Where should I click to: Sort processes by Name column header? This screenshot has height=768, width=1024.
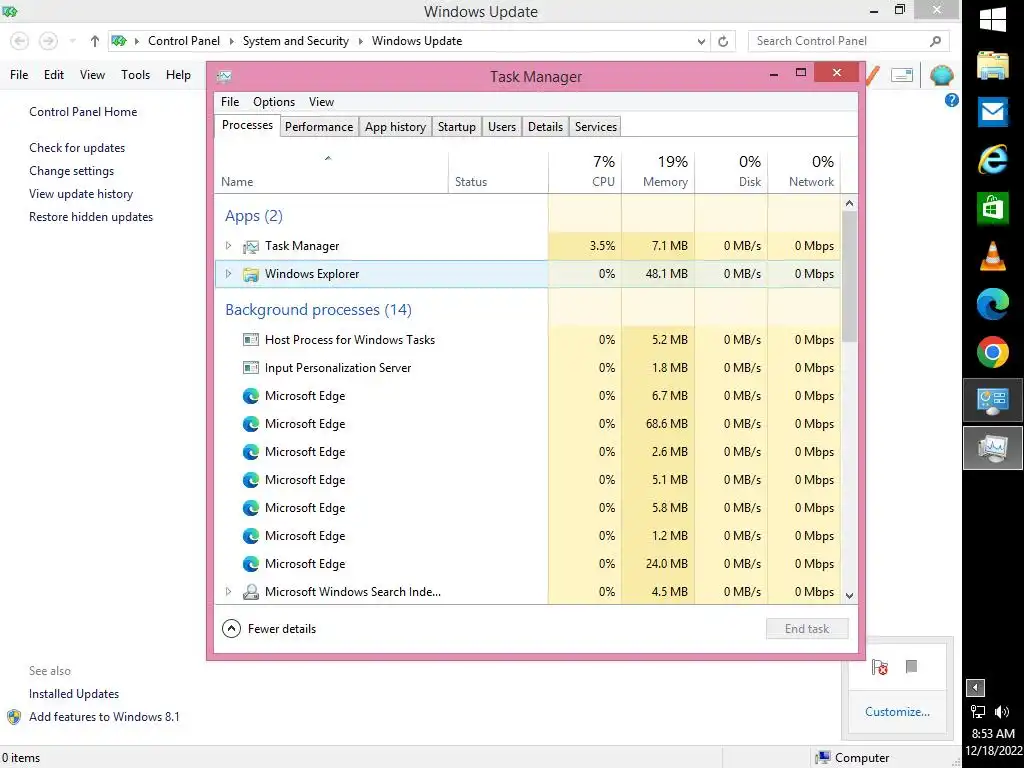(x=331, y=172)
